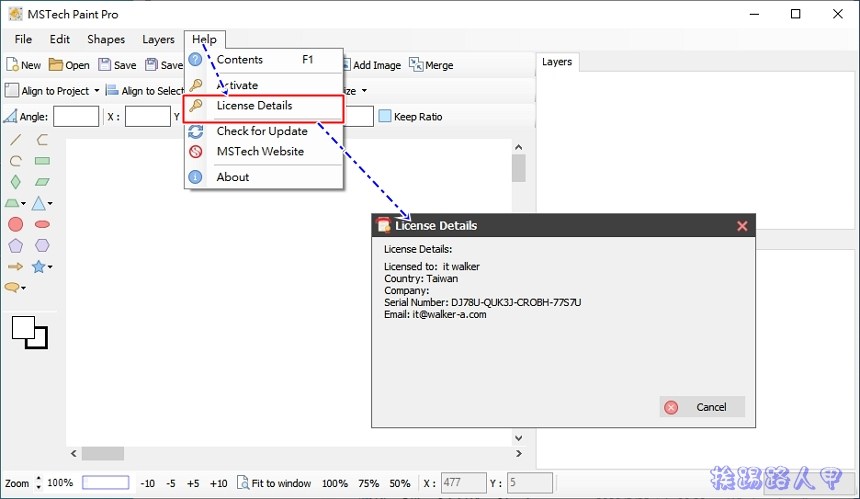Open the Star tool dropdown arrow
The image size is (860, 499).
[x=50, y=267]
